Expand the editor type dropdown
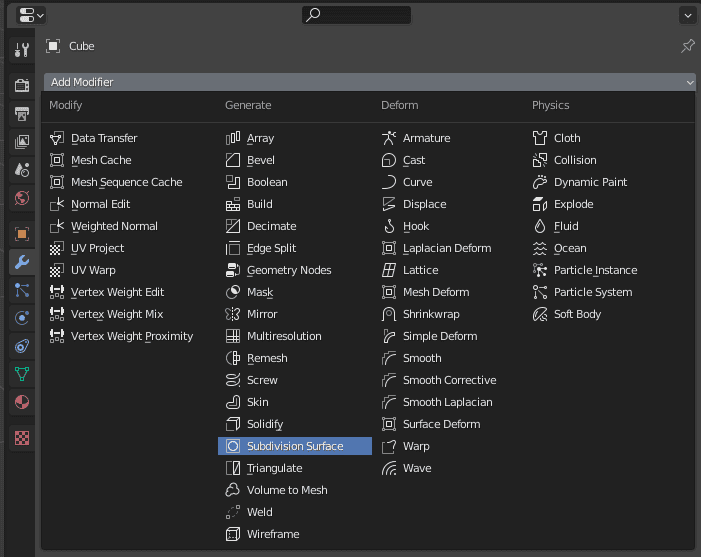Screen dimensions: 701x557 (32, 15)
